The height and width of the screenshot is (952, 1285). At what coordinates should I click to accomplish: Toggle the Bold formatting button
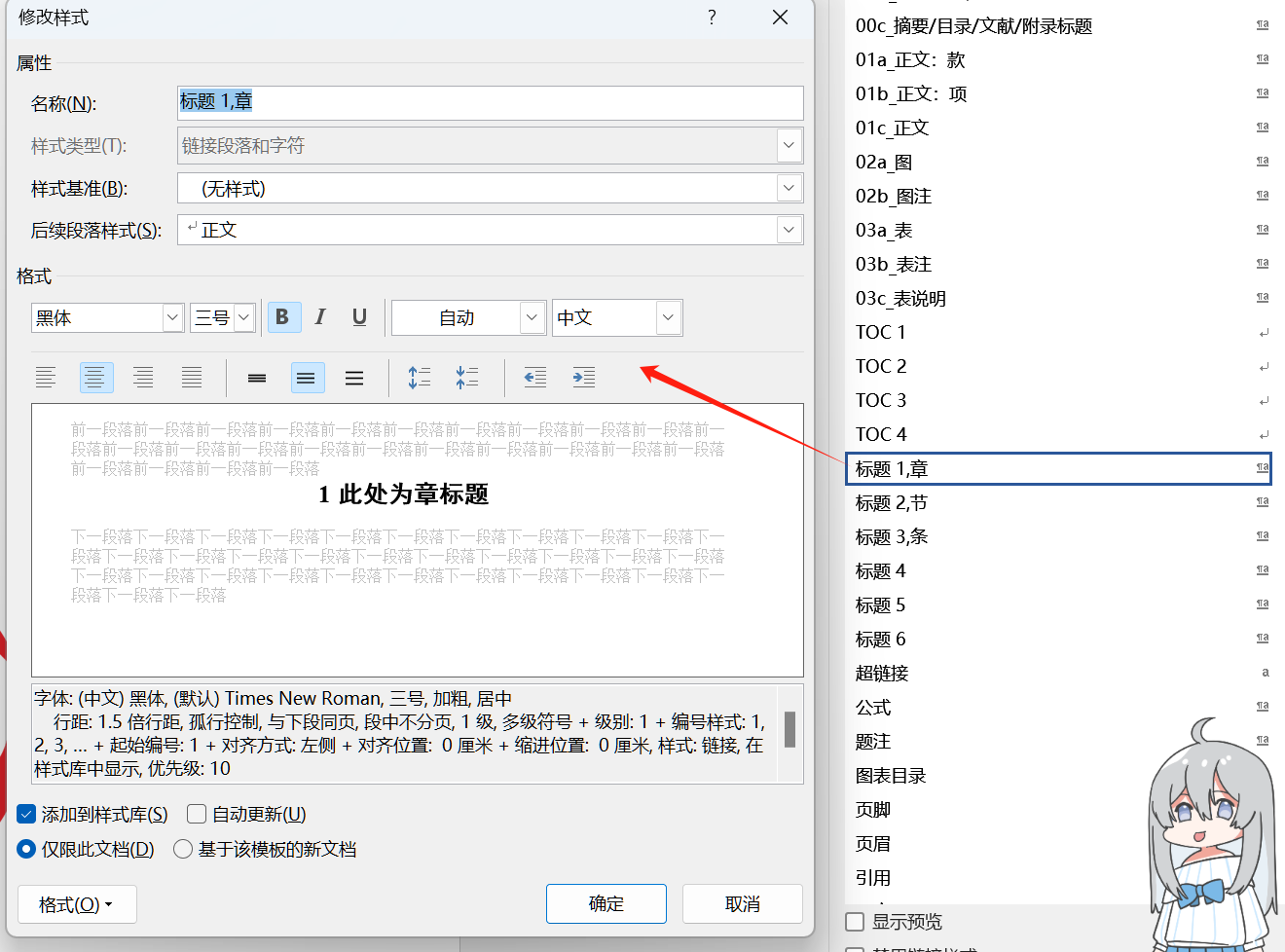283,317
